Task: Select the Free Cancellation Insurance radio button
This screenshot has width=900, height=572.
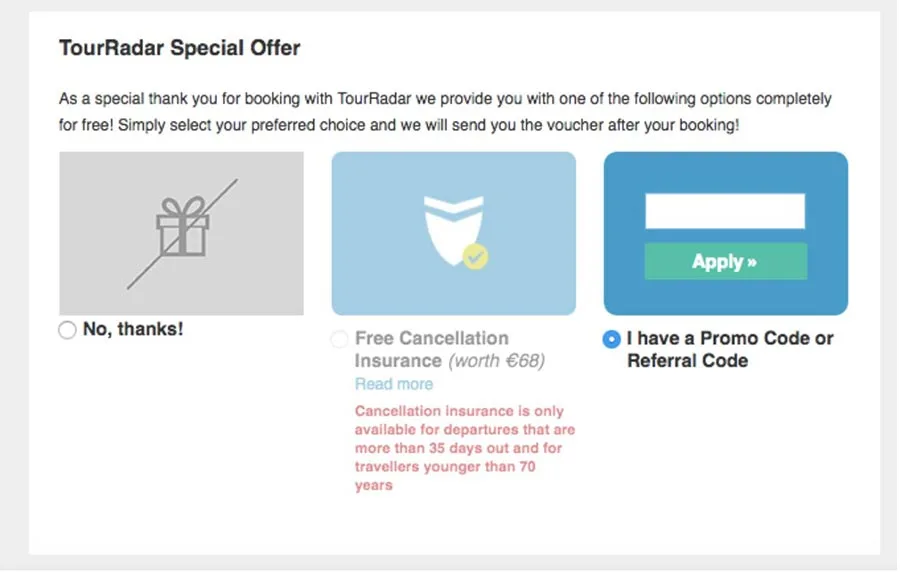Action: [x=339, y=339]
